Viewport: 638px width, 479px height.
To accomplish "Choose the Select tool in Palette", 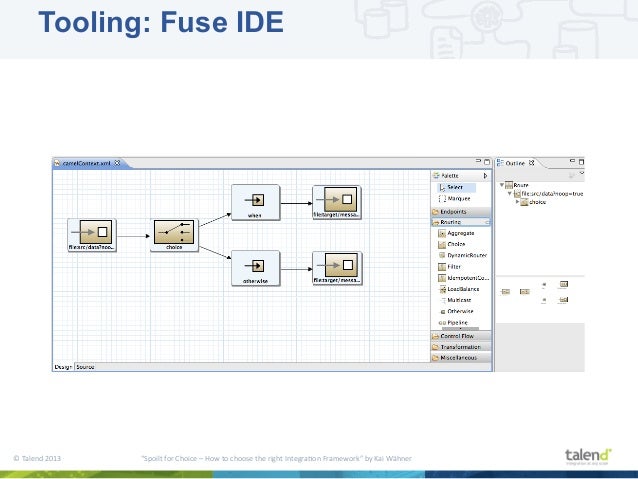I will coord(456,187).
